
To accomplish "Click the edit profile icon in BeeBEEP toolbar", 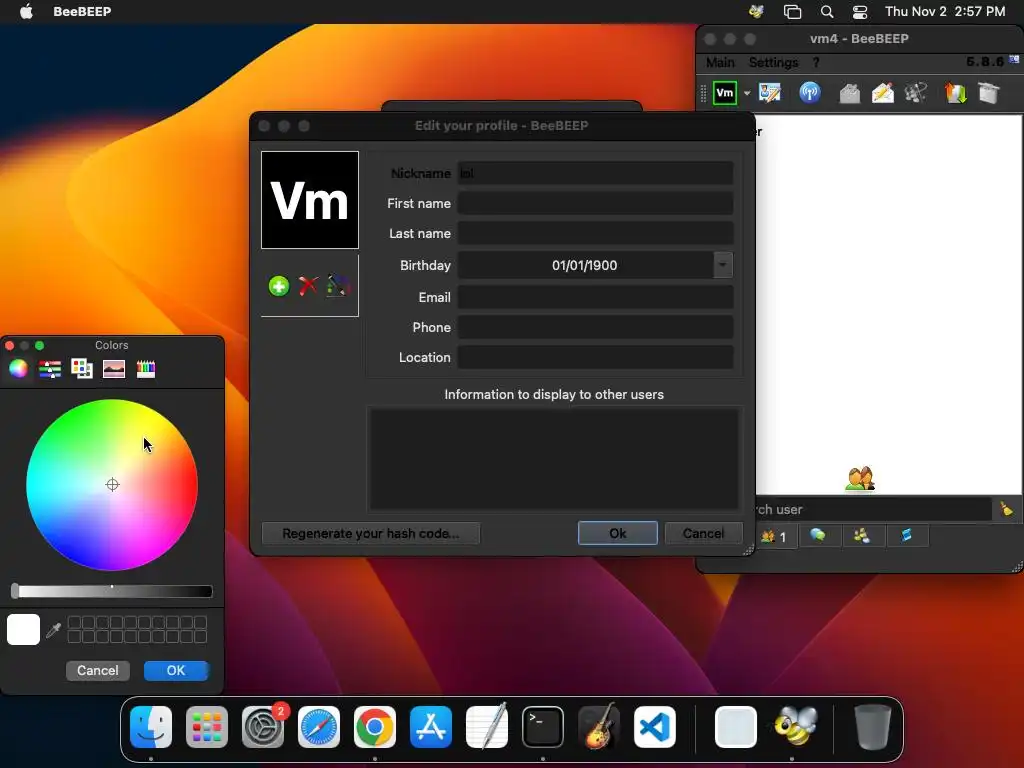I will click(770, 93).
